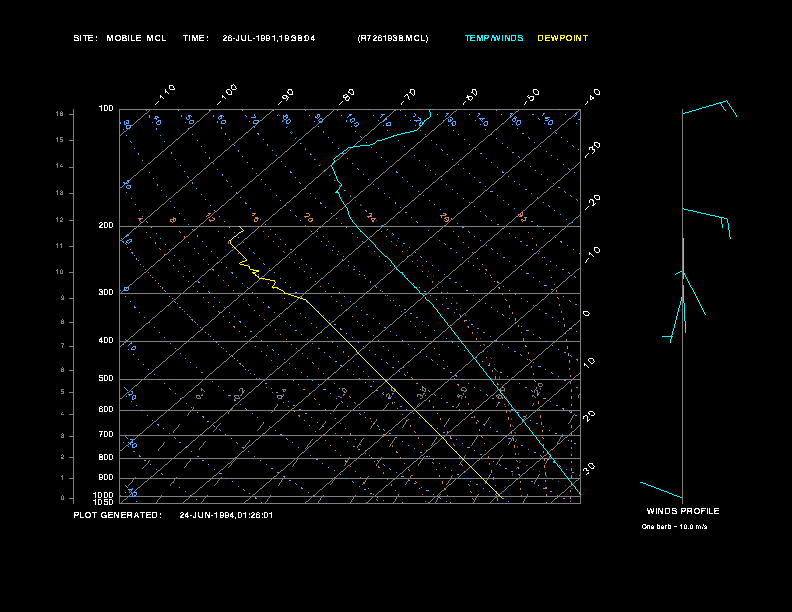The width and height of the screenshot is (792, 612).
Task: Click pressure axis label 900
Action: pyautogui.click(x=106, y=478)
